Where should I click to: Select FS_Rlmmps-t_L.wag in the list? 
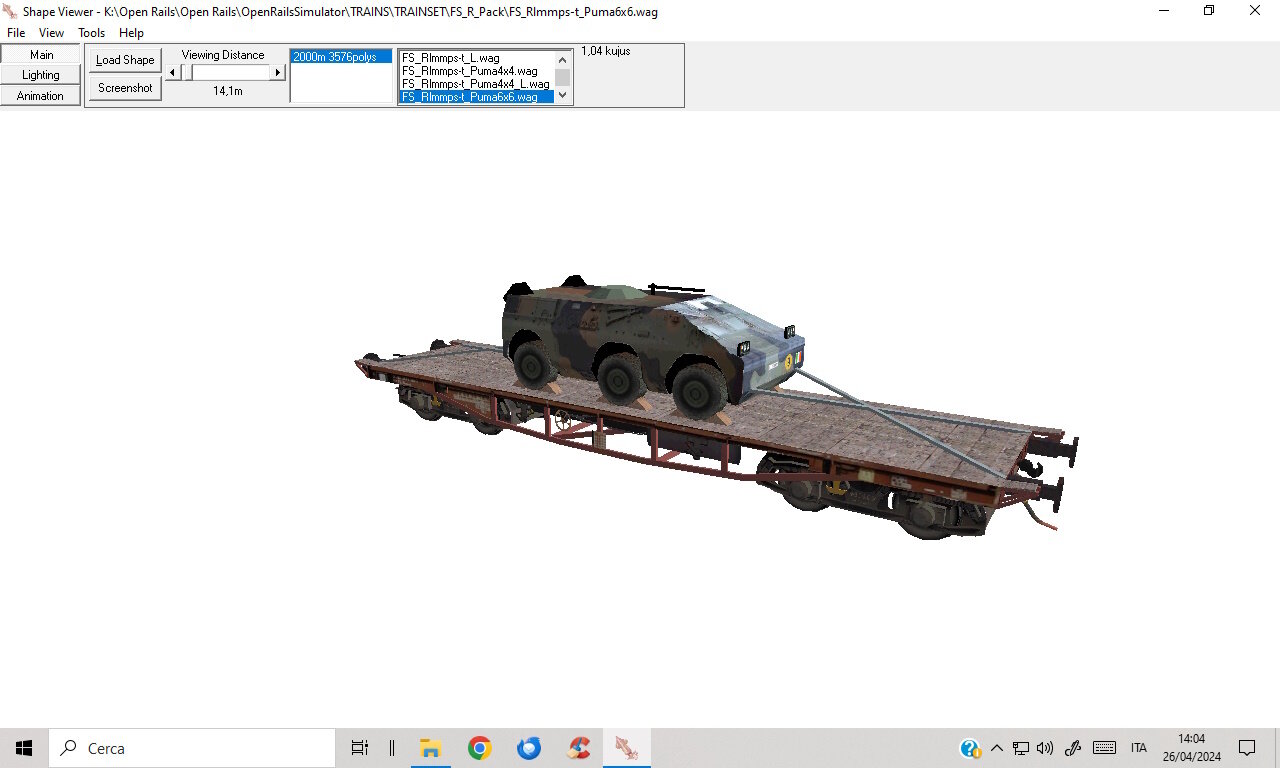477,58
